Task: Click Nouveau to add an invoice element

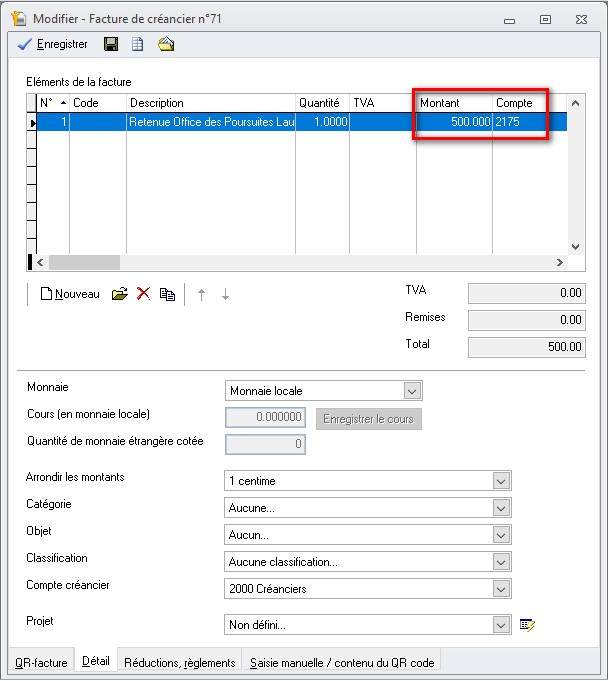Action: tap(70, 294)
